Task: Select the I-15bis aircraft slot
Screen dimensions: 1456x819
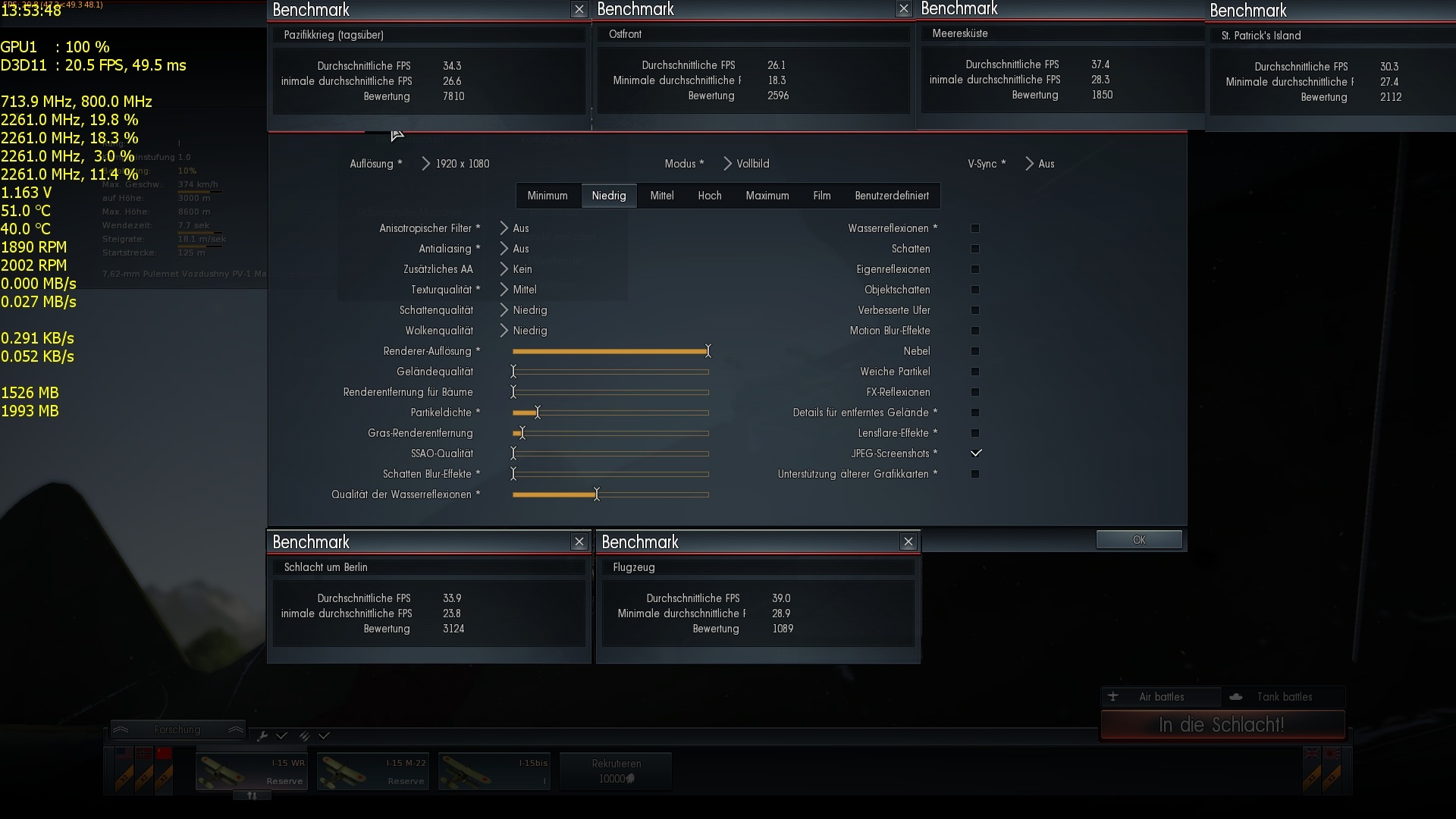Action: click(x=494, y=772)
